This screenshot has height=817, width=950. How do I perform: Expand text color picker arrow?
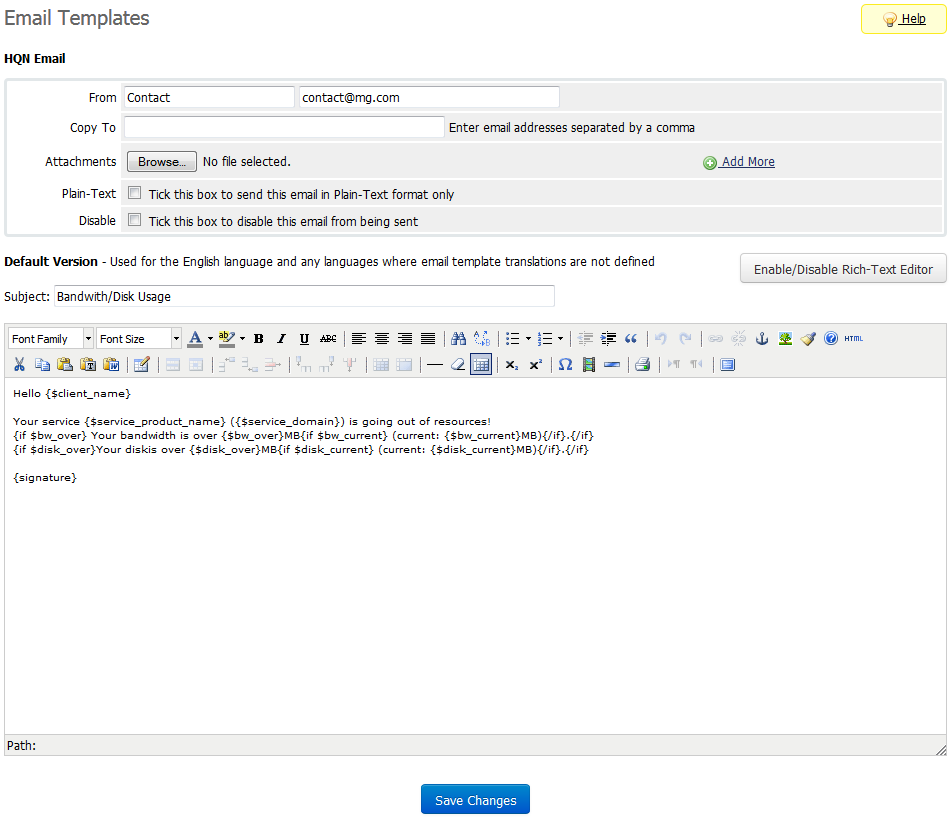tap(210, 339)
